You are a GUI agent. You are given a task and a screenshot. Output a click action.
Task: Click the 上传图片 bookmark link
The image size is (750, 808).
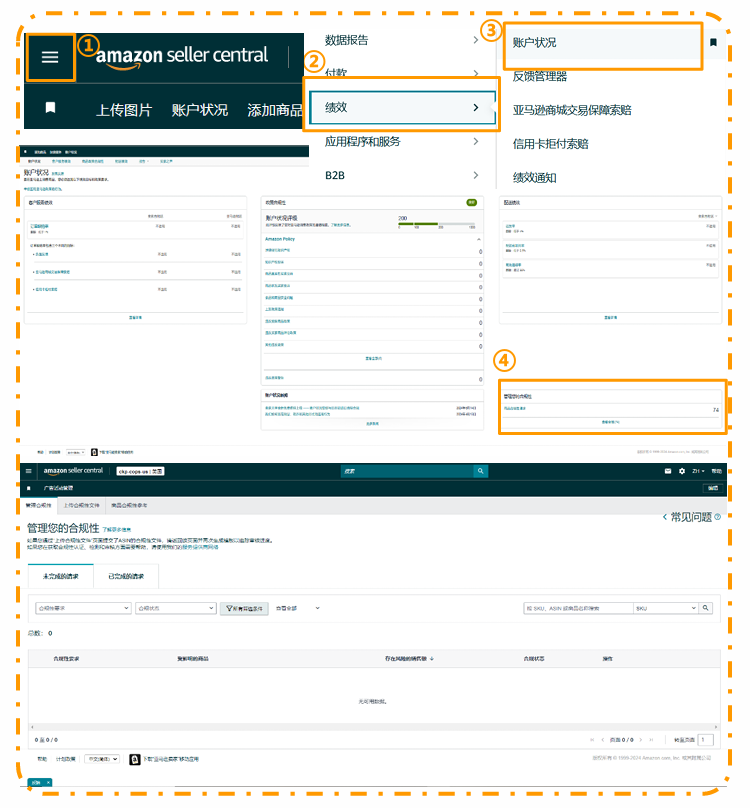click(124, 110)
